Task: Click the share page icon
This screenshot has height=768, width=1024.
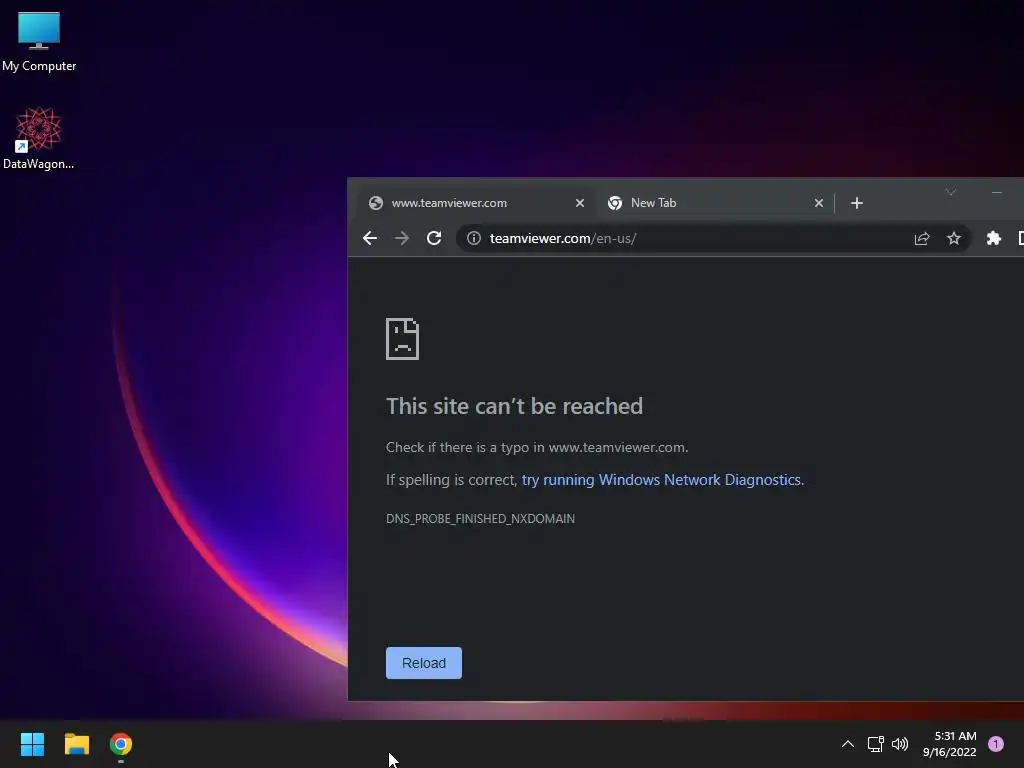Action: [x=921, y=238]
